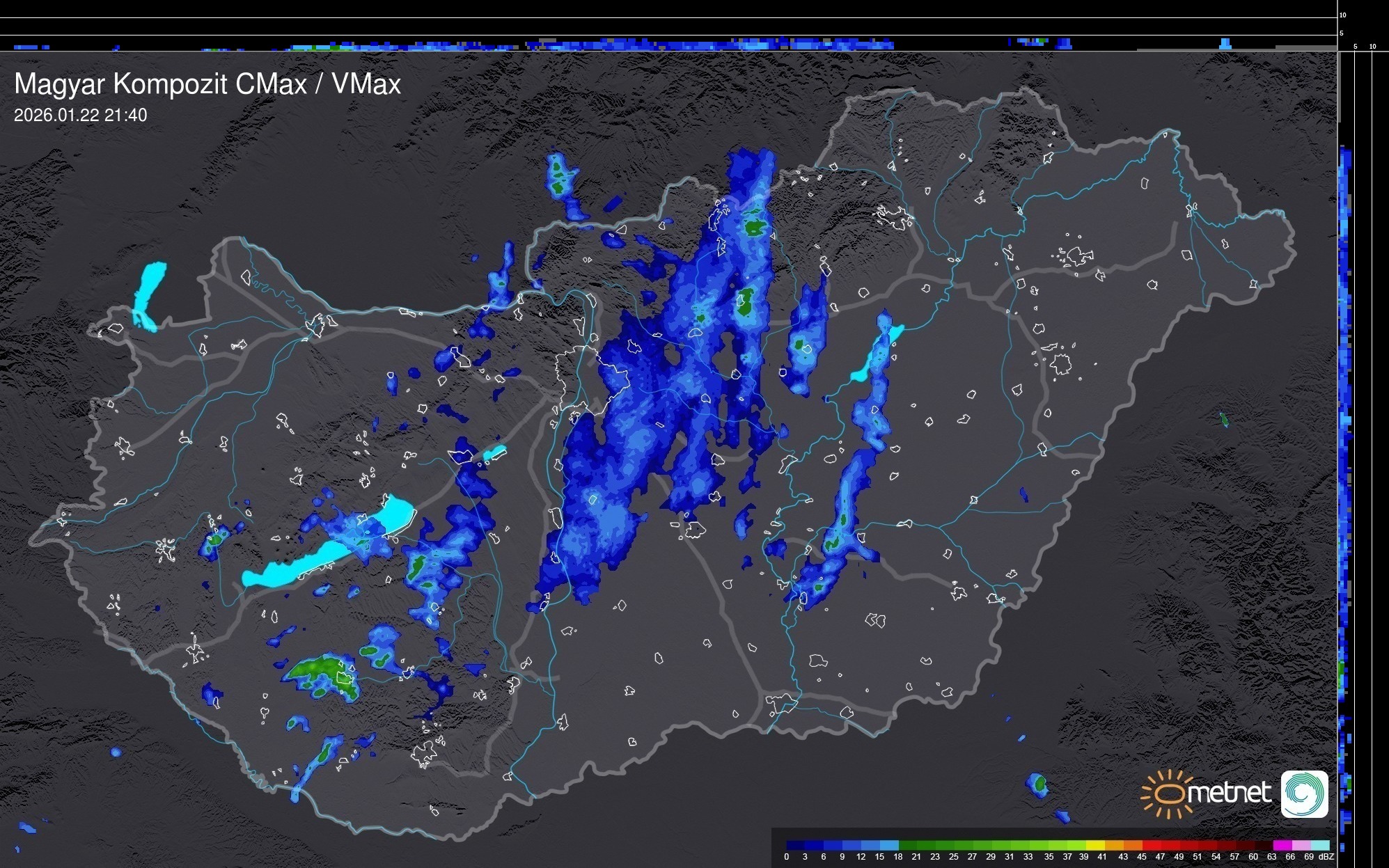Click the 2026.01.22 21:40 timestamp
1389x868 pixels.
(80, 116)
